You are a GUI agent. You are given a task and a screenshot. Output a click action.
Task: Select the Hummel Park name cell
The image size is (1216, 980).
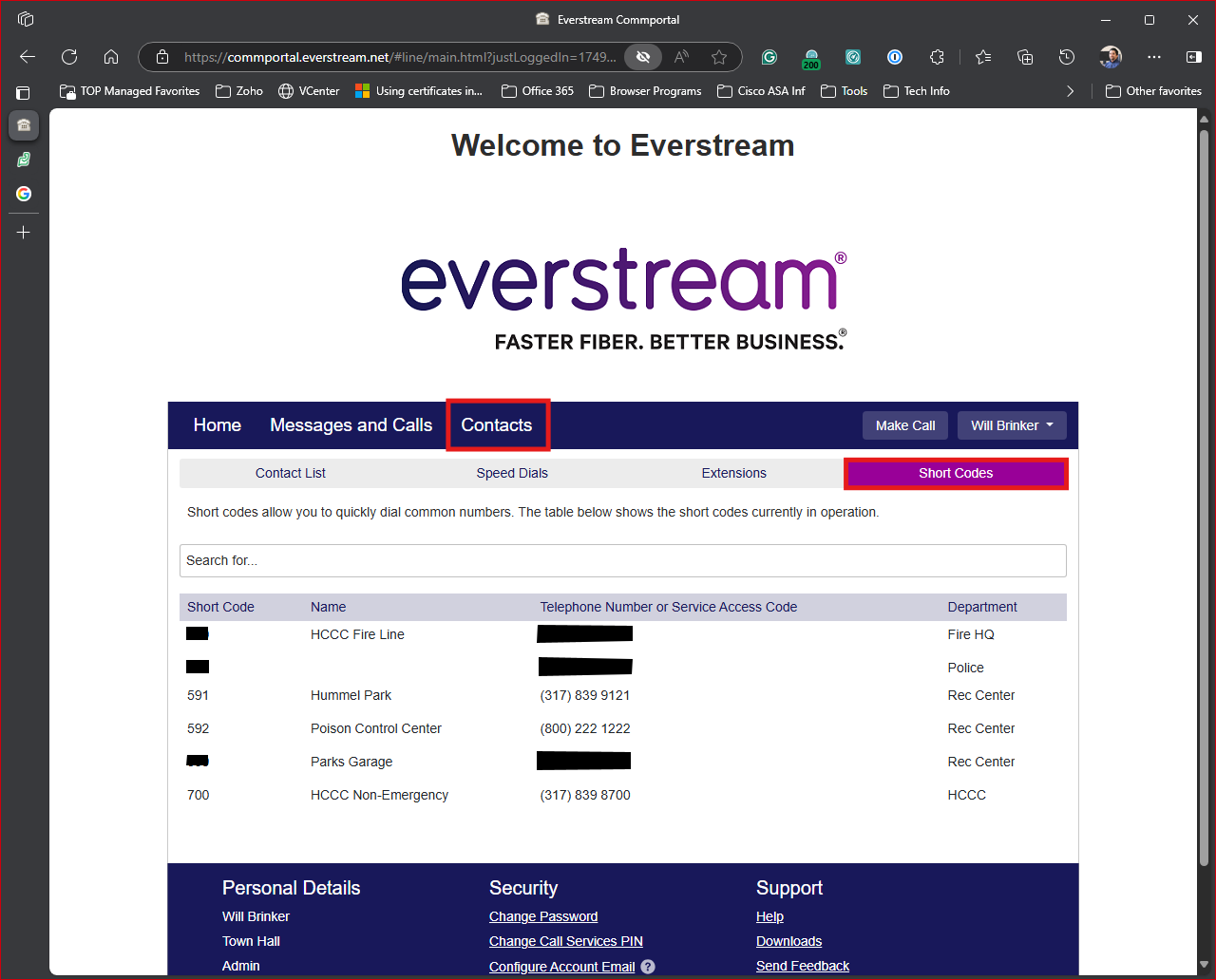pos(351,695)
